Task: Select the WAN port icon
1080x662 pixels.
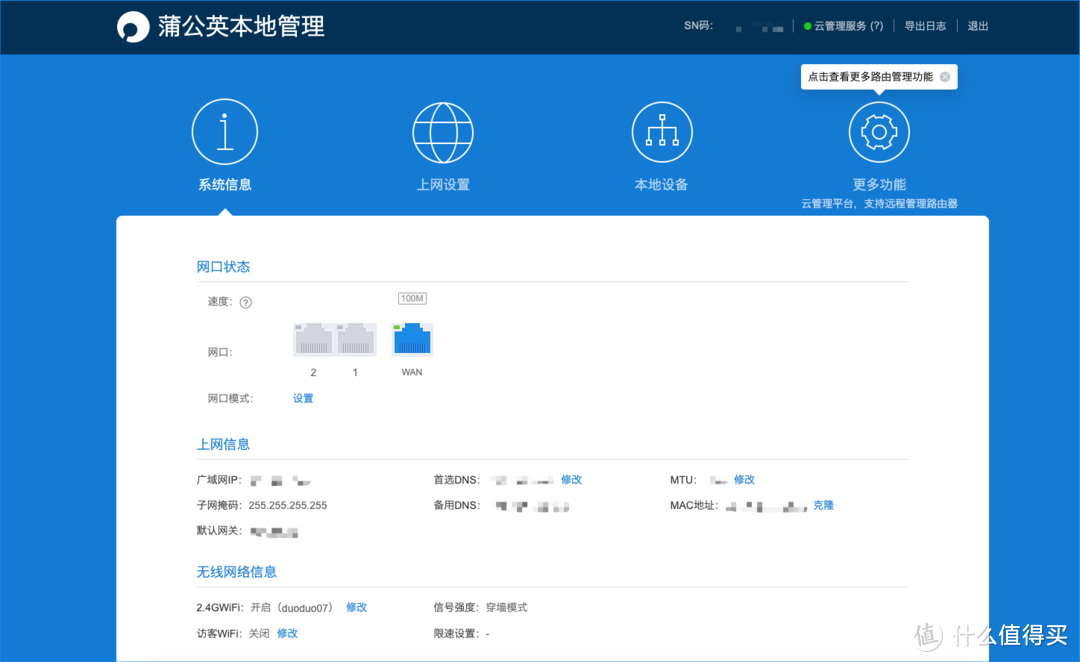Action: click(411, 339)
